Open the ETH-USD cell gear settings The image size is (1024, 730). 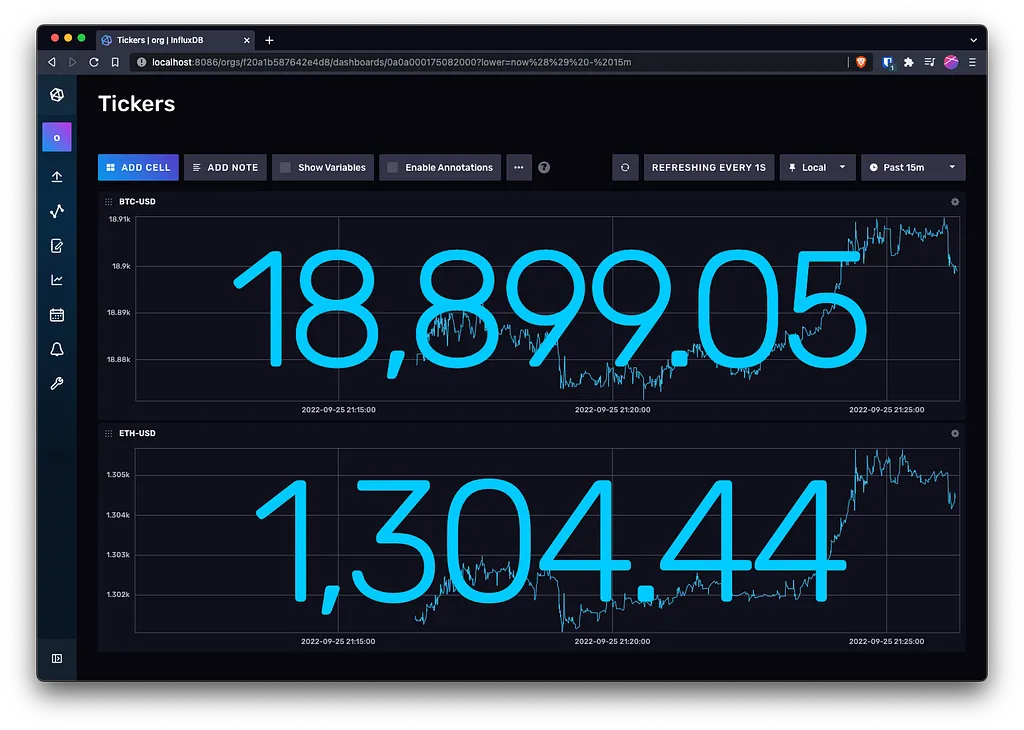point(955,434)
